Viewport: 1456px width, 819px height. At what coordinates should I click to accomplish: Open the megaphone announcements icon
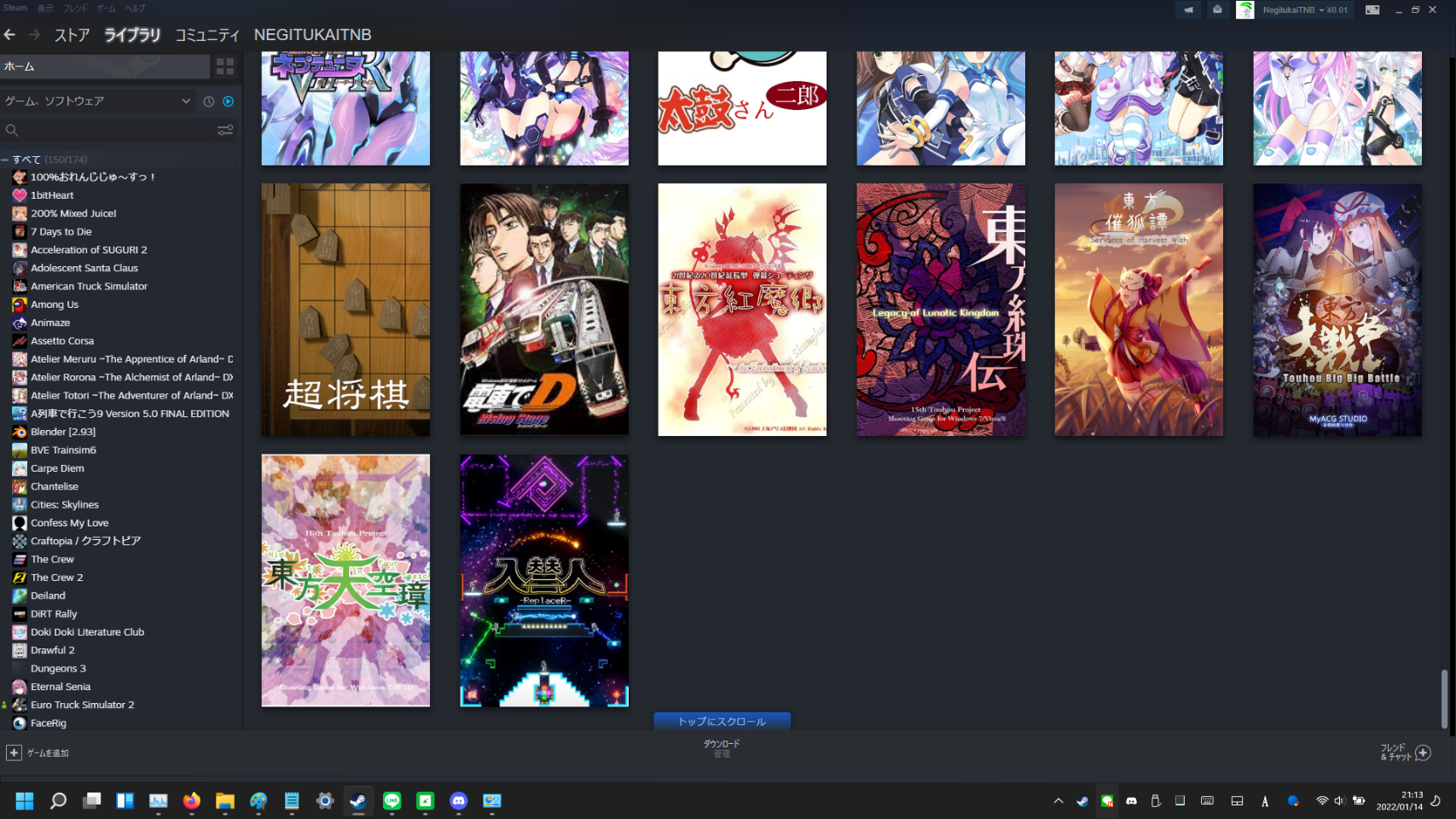pos(1189,10)
